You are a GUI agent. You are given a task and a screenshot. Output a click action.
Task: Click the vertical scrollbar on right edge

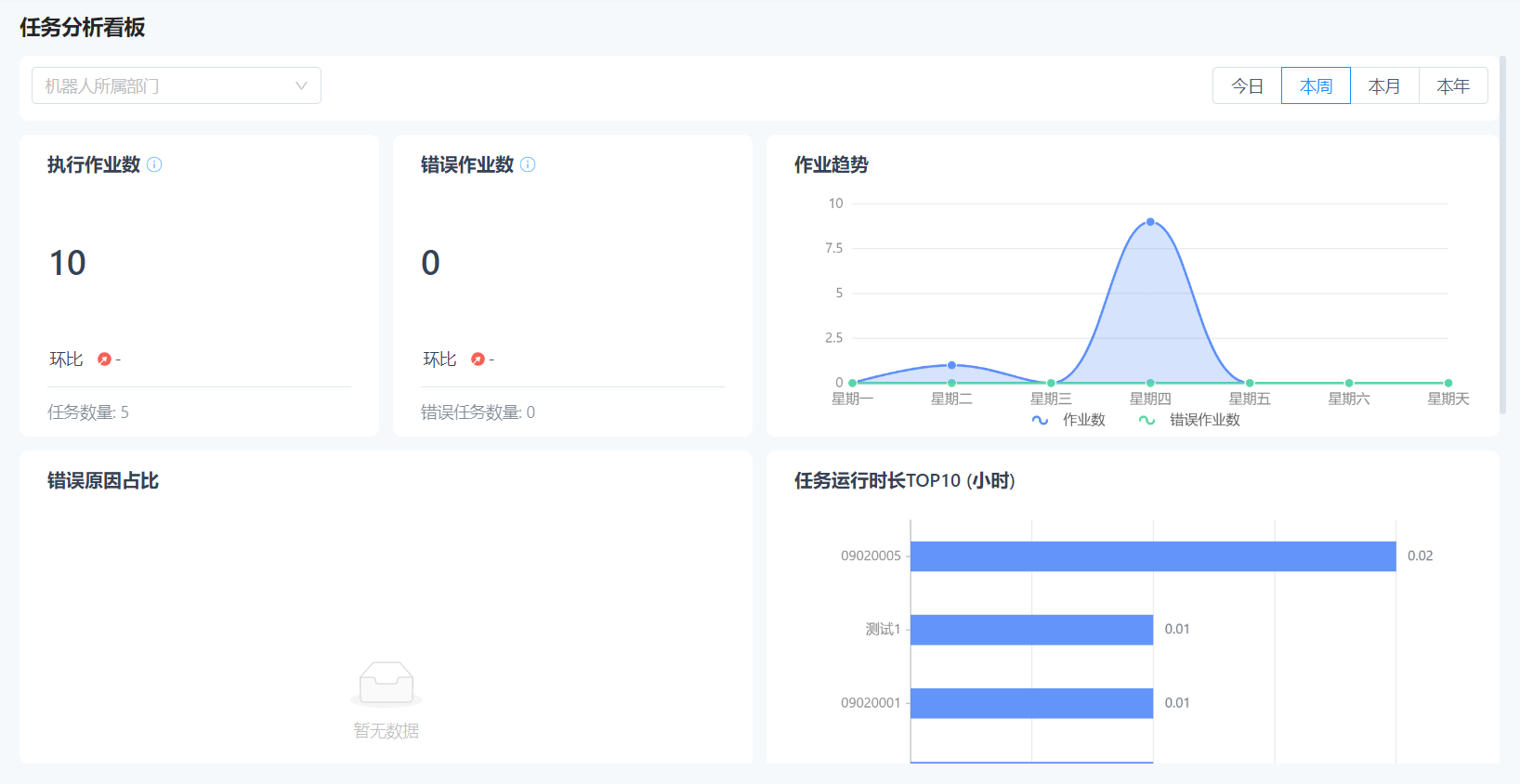(x=1502, y=232)
